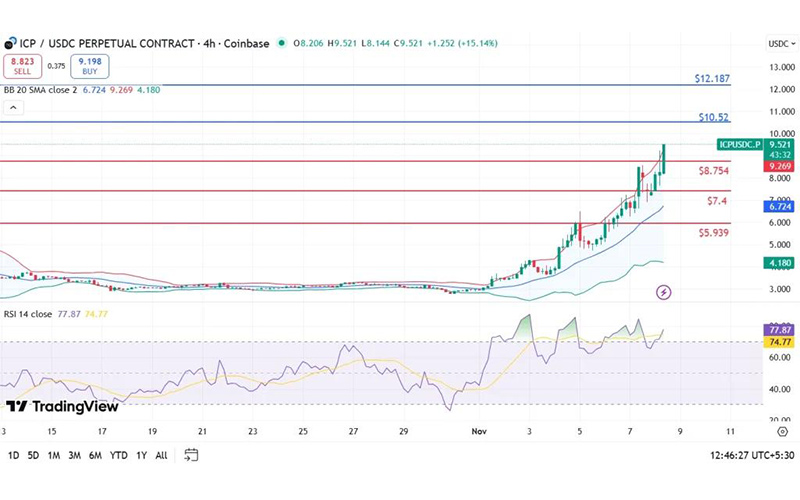Click the green market status dot
Image resolution: width=800 pixels, height=500 pixels.
tap(282, 43)
